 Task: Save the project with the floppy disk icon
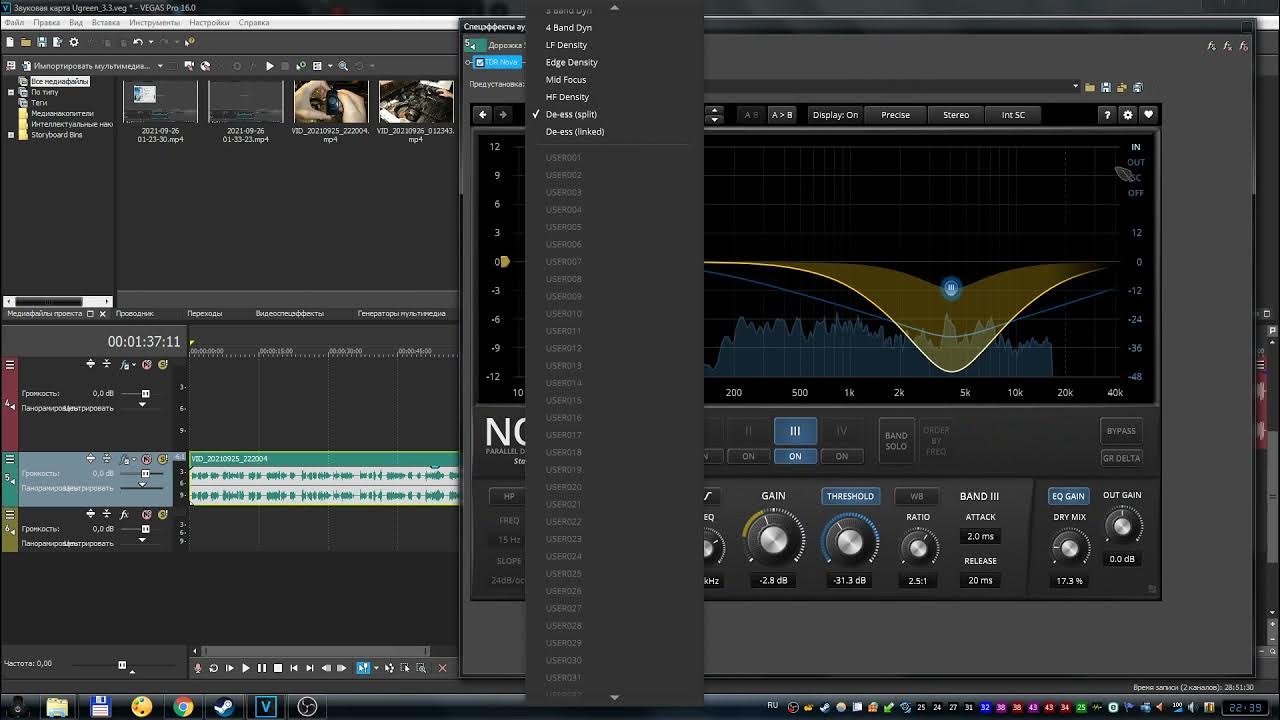[42, 42]
